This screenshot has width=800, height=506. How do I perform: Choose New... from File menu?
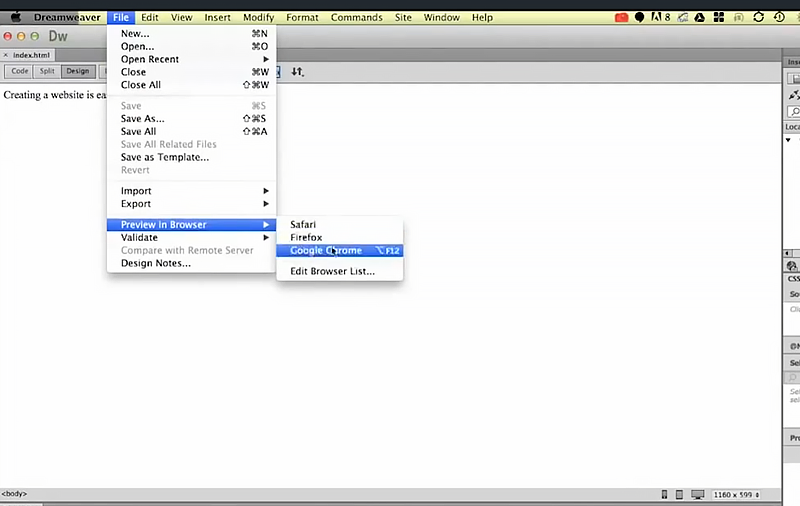[x=192, y=34]
